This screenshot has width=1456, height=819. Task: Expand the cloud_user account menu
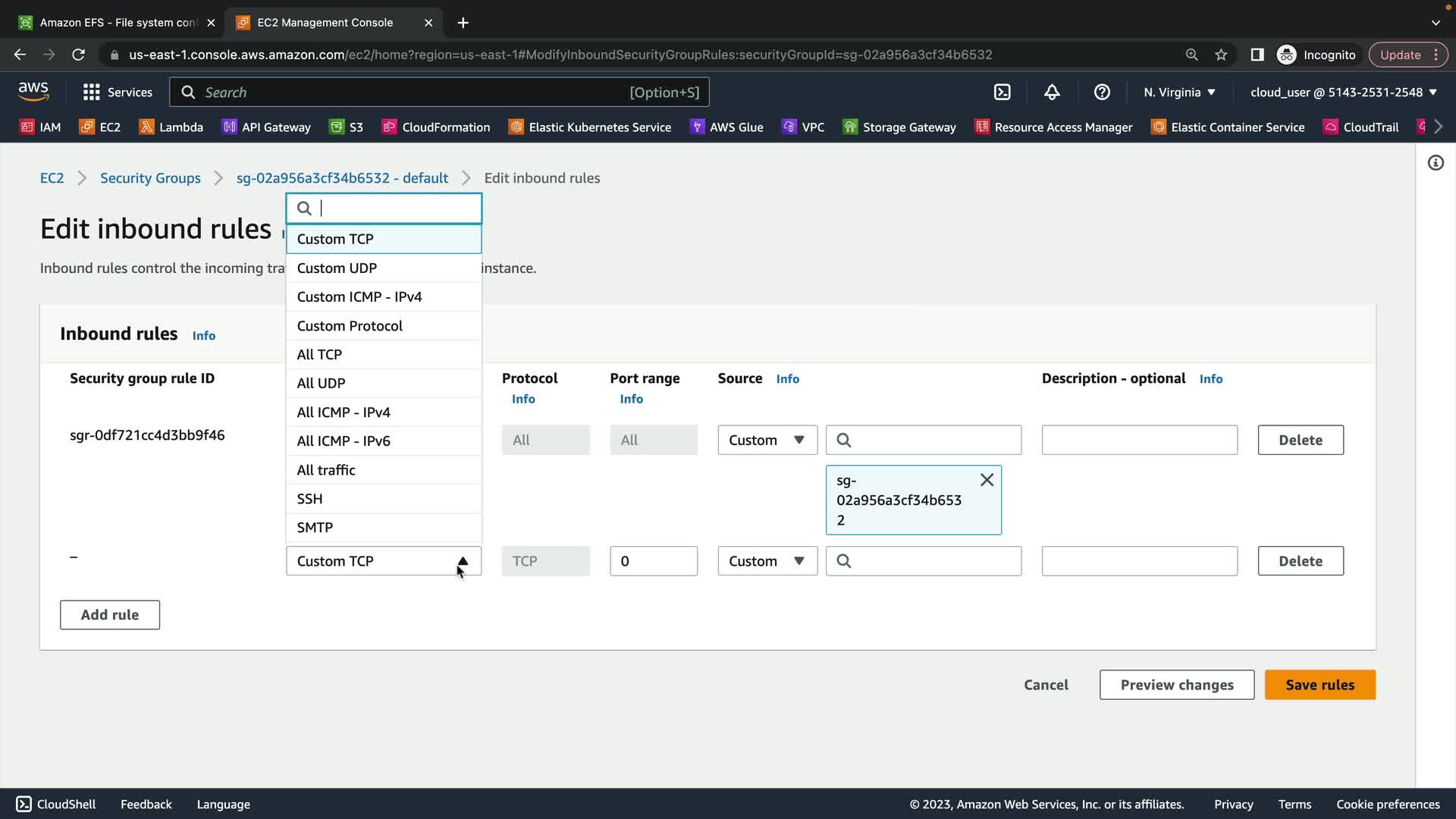(1343, 92)
